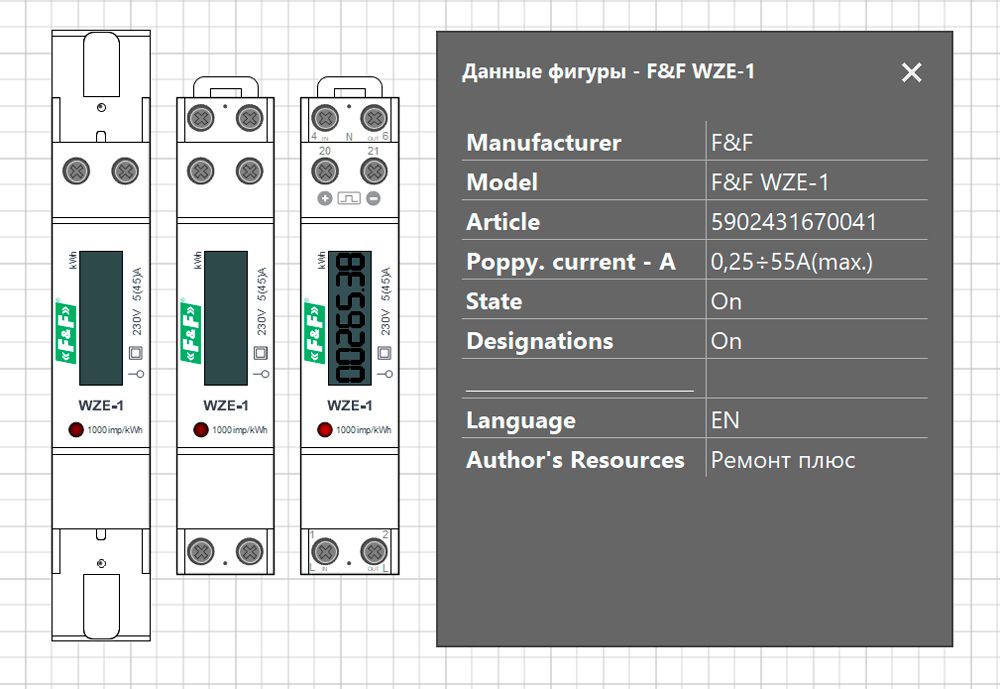1000x689 pixels.
Task: Click the F&F logo on left meter
Action: point(66,331)
